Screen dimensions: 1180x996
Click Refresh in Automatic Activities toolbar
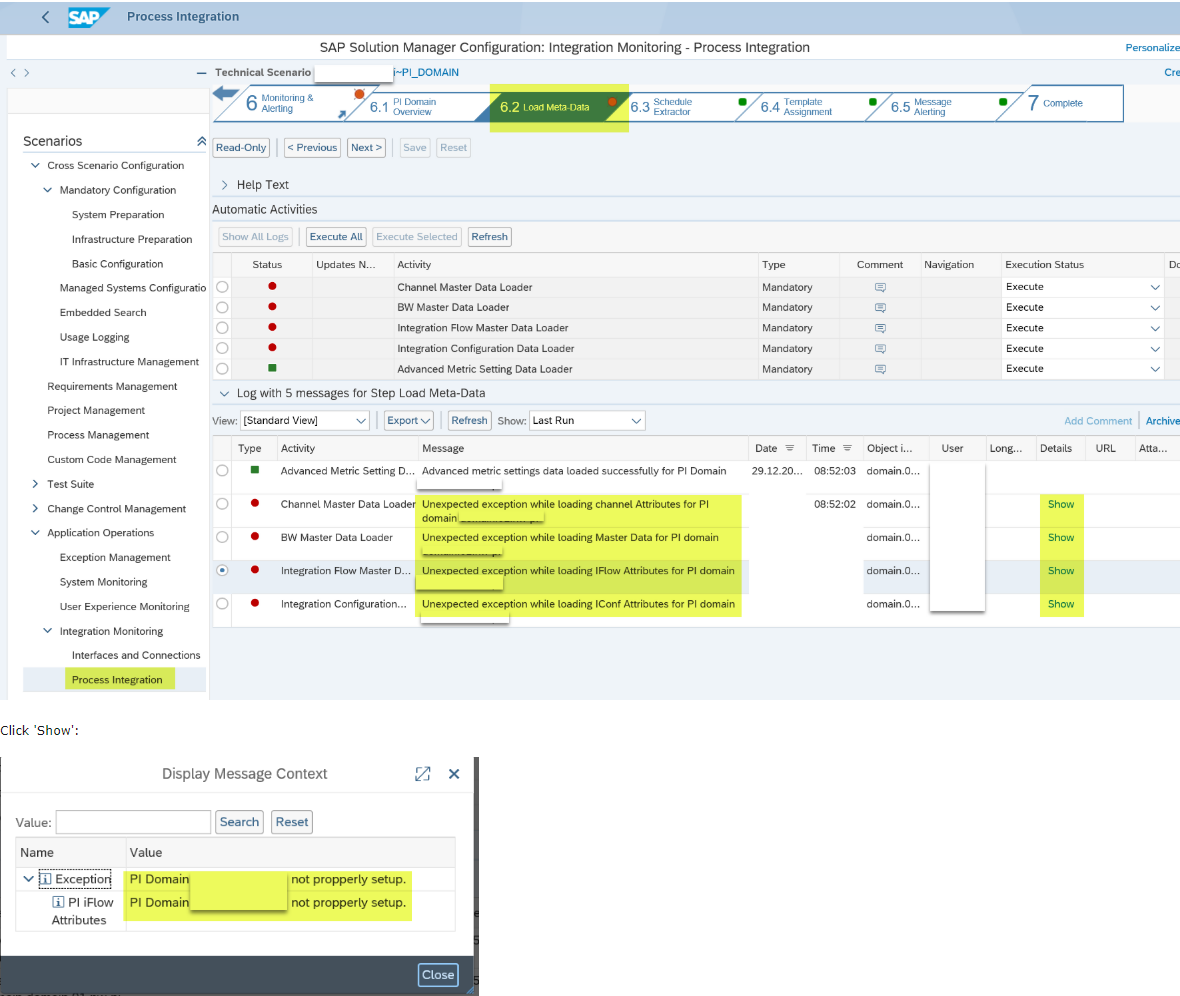pos(489,236)
